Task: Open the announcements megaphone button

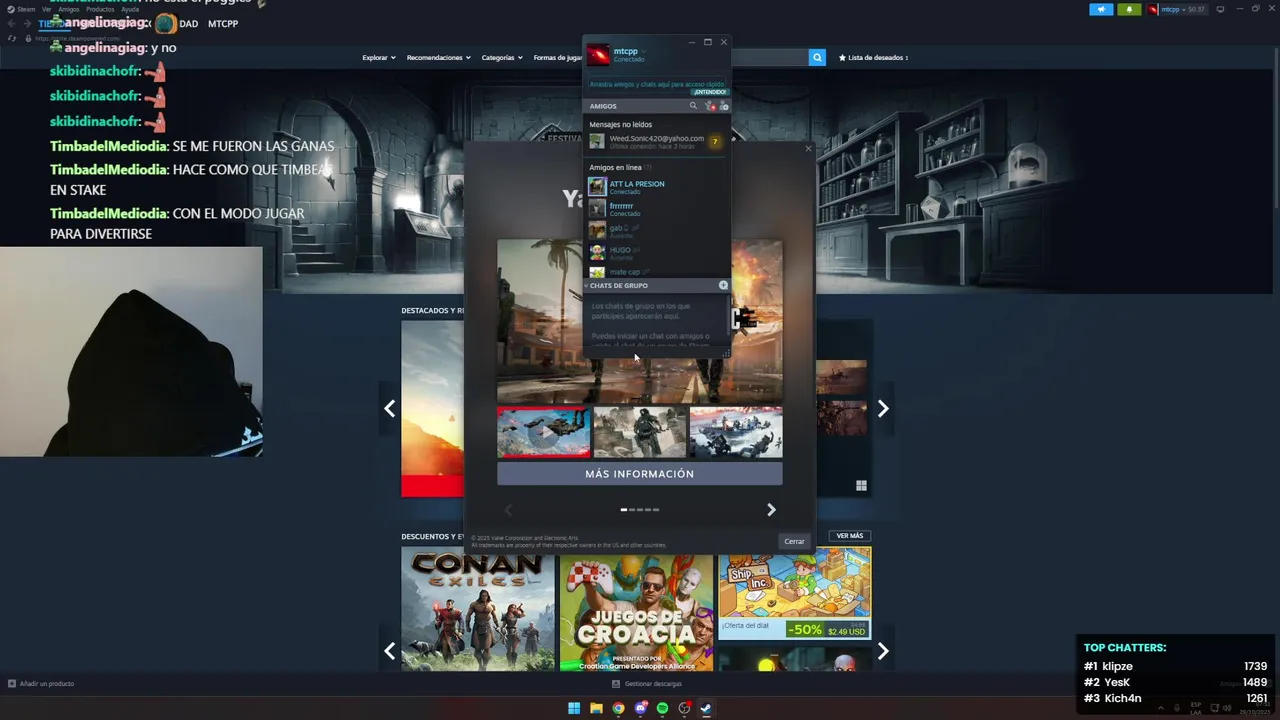Action: tap(1101, 9)
